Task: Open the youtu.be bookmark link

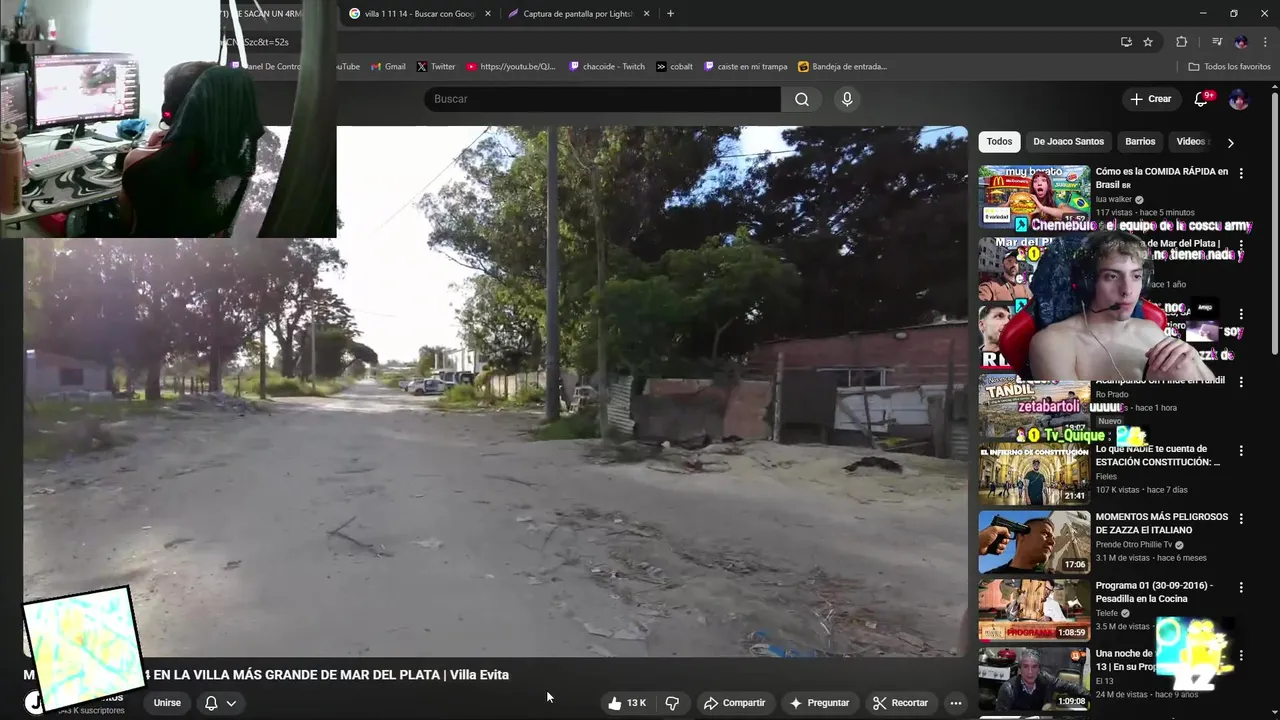Action: [x=511, y=67]
